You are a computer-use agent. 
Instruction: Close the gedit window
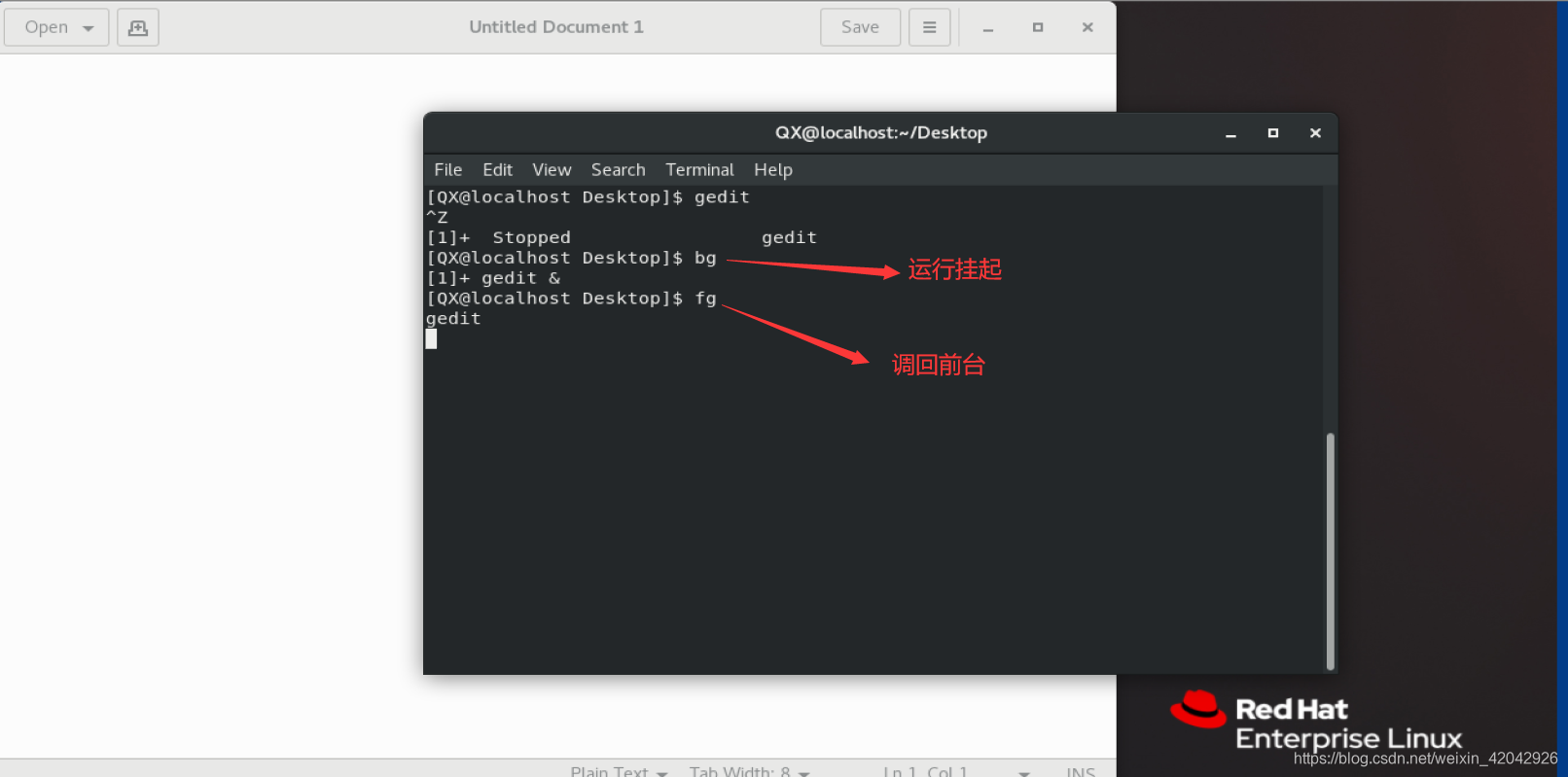click(1087, 27)
